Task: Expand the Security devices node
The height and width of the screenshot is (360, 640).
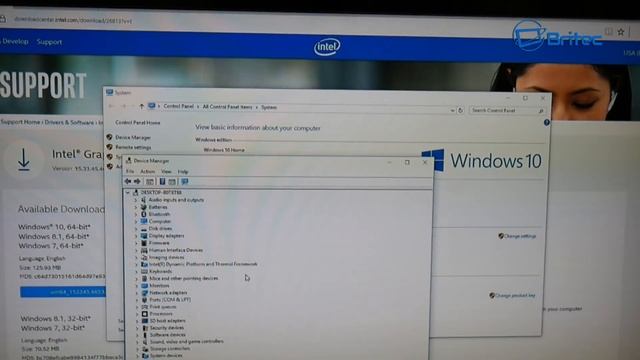Action: tap(138, 328)
